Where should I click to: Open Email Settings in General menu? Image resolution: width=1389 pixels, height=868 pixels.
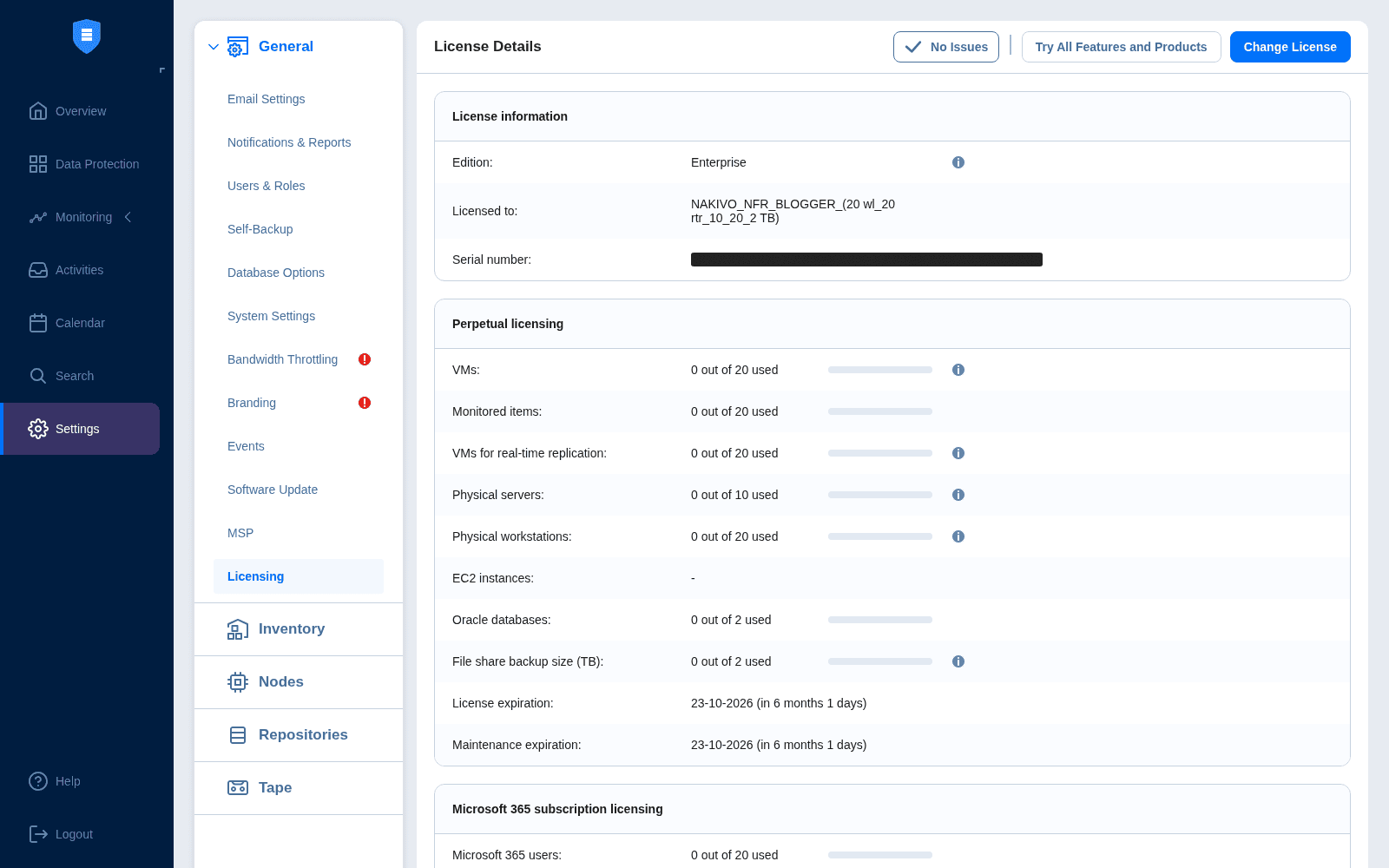point(266,99)
